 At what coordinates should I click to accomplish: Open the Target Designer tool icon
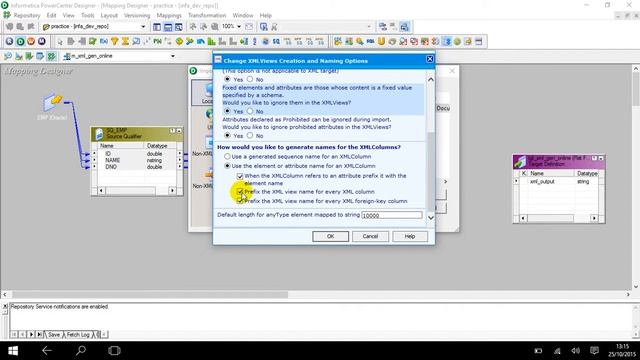[x=19, y=56]
